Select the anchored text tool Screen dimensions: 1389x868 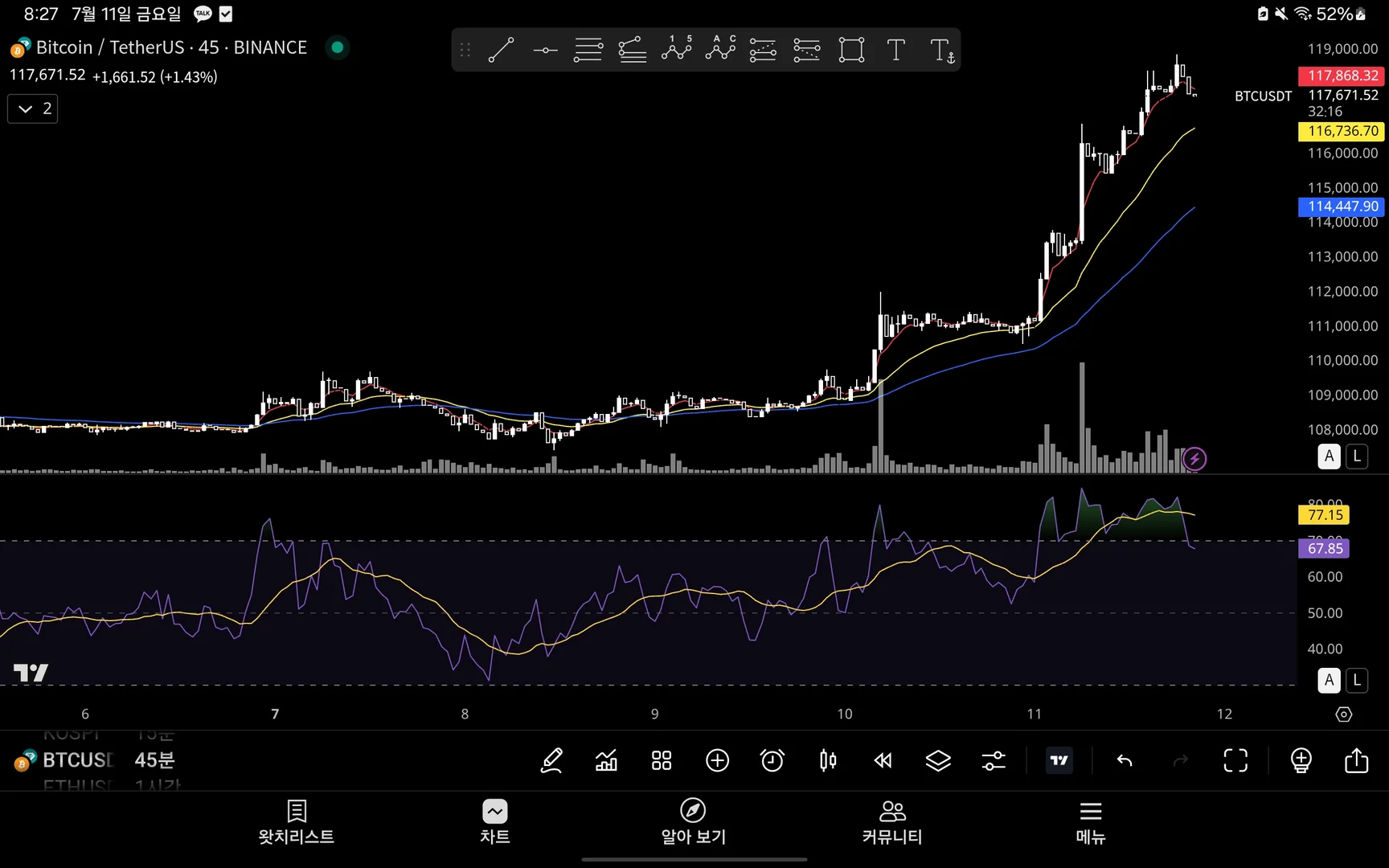[942, 51]
